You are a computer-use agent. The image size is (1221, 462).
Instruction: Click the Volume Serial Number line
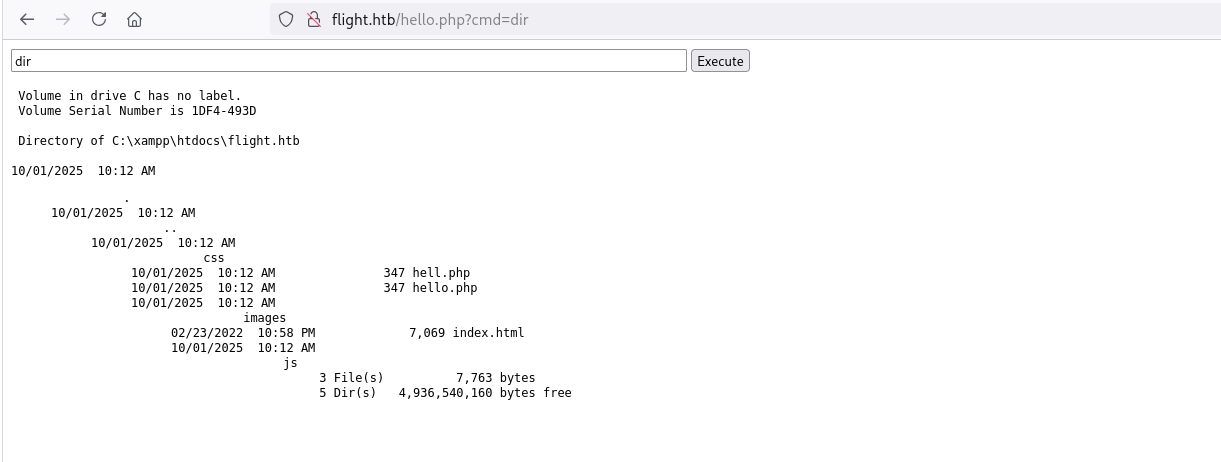144,111
